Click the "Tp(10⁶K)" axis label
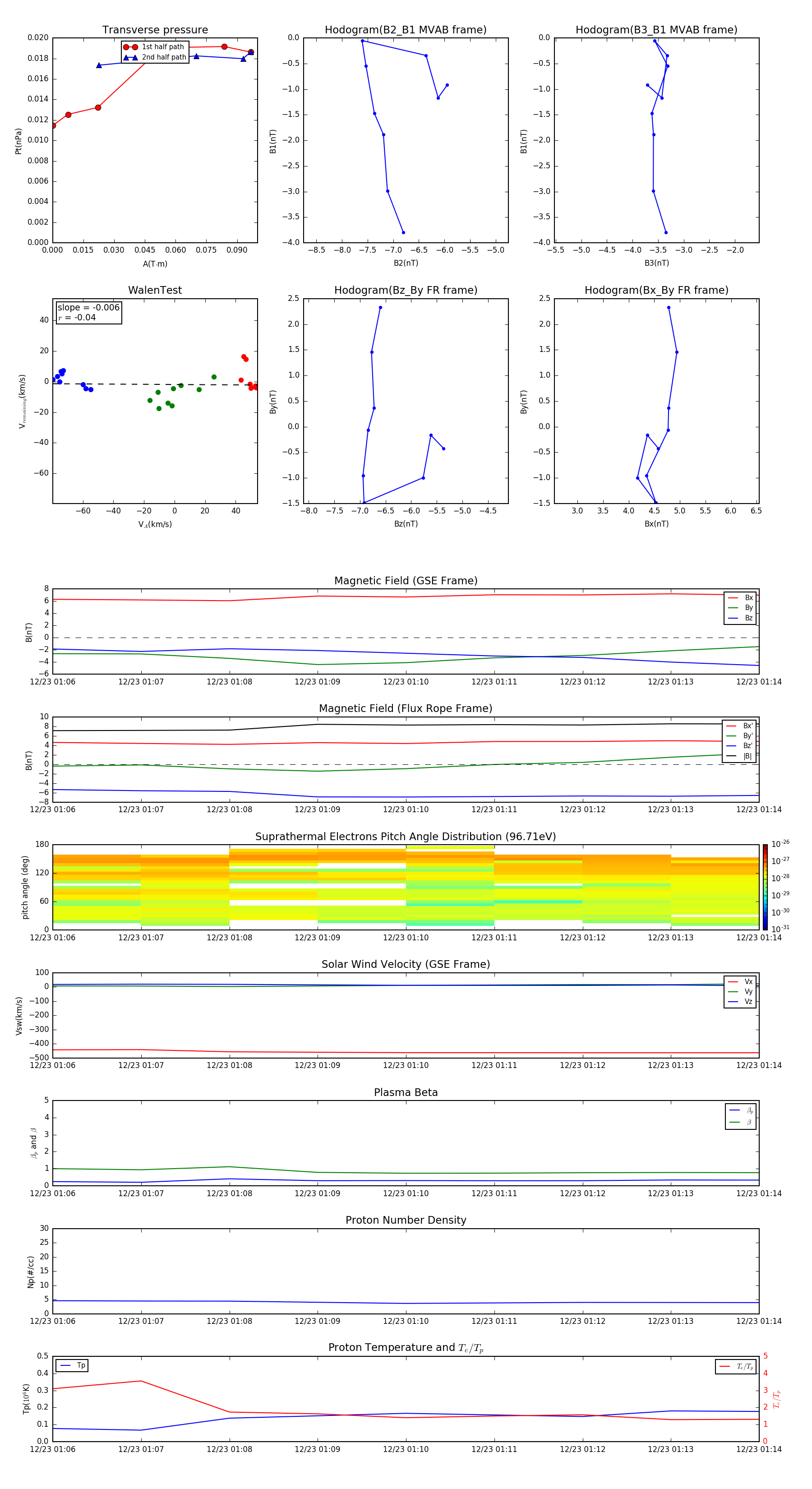 (x=26, y=1399)
